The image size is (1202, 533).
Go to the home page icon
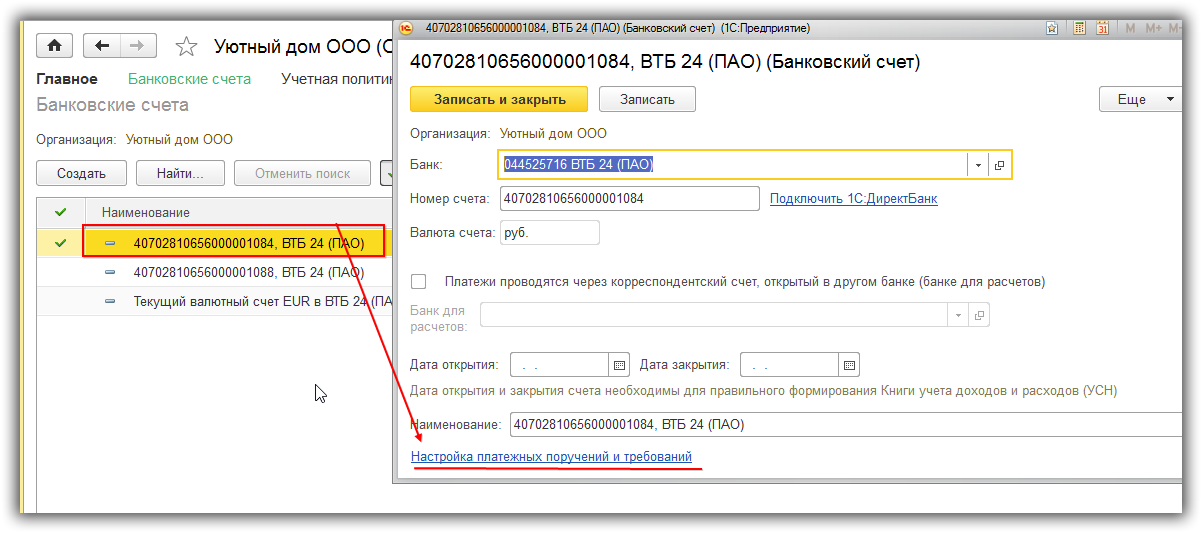coord(54,46)
